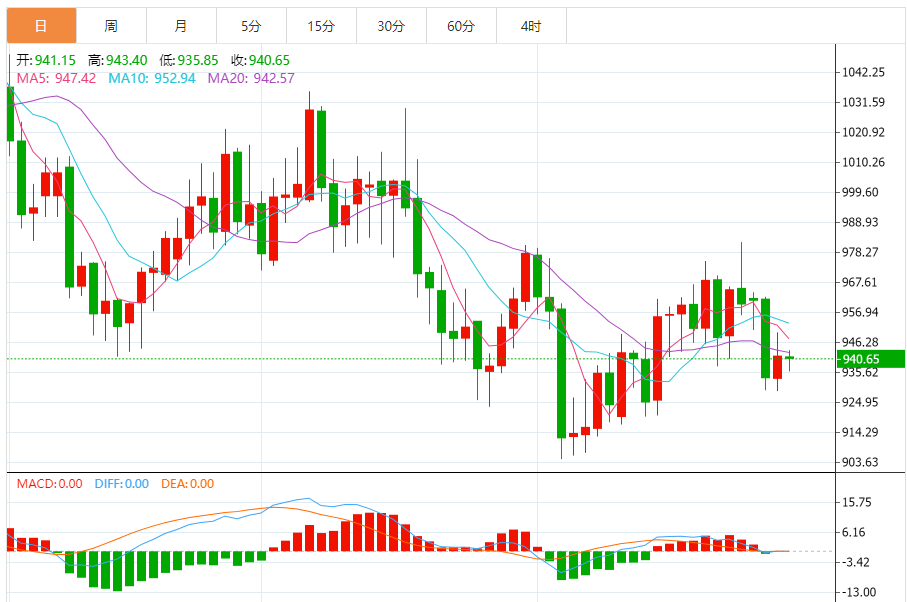Image resolution: width=907 pixels, height=602 pixels.
Task: Click the 924.95 price axis label
Action: pos(860,402)
